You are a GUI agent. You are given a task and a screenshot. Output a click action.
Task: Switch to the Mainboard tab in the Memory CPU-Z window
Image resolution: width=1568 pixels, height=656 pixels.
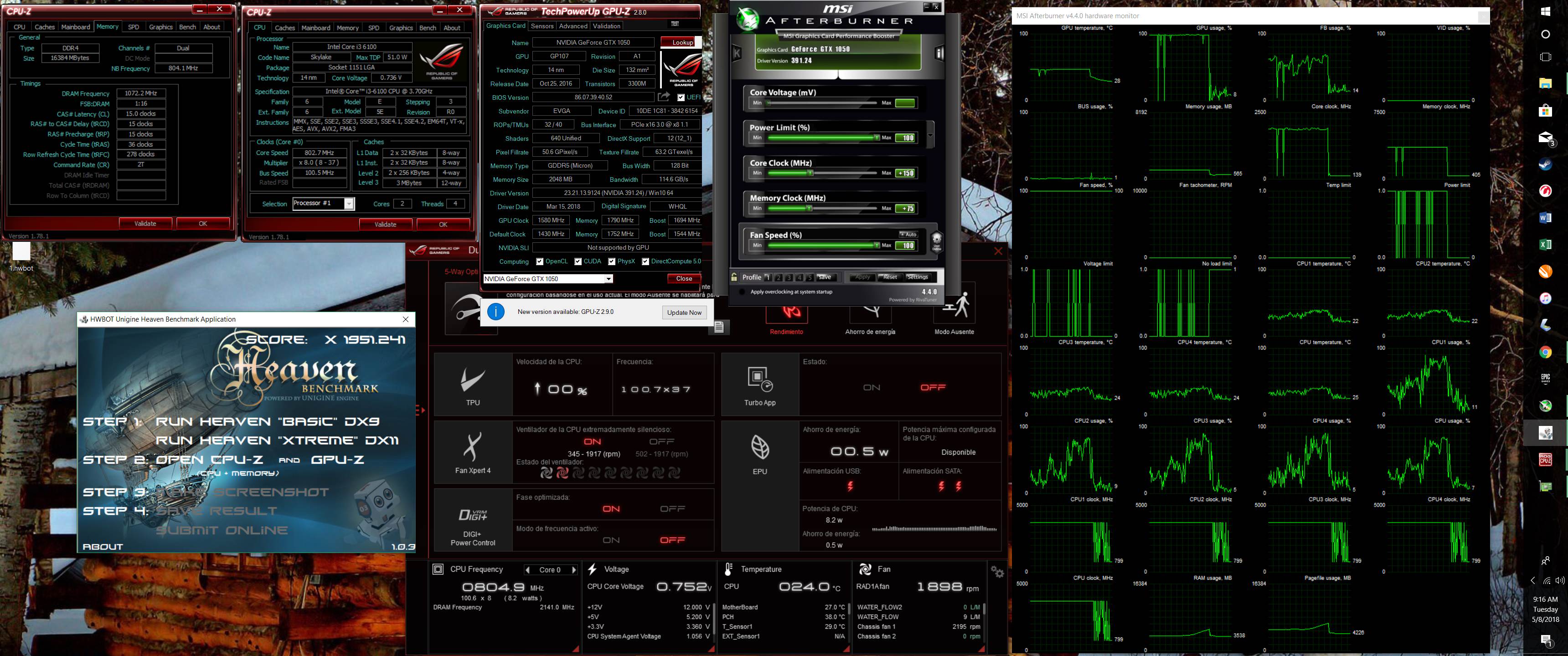(x=76, y=27)
